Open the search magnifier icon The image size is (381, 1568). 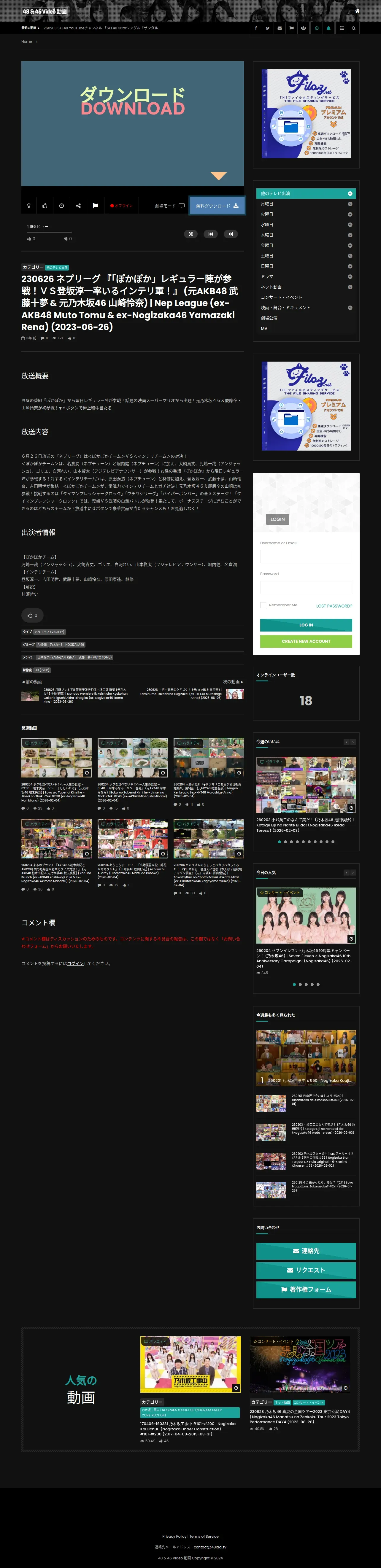(354, 28)
